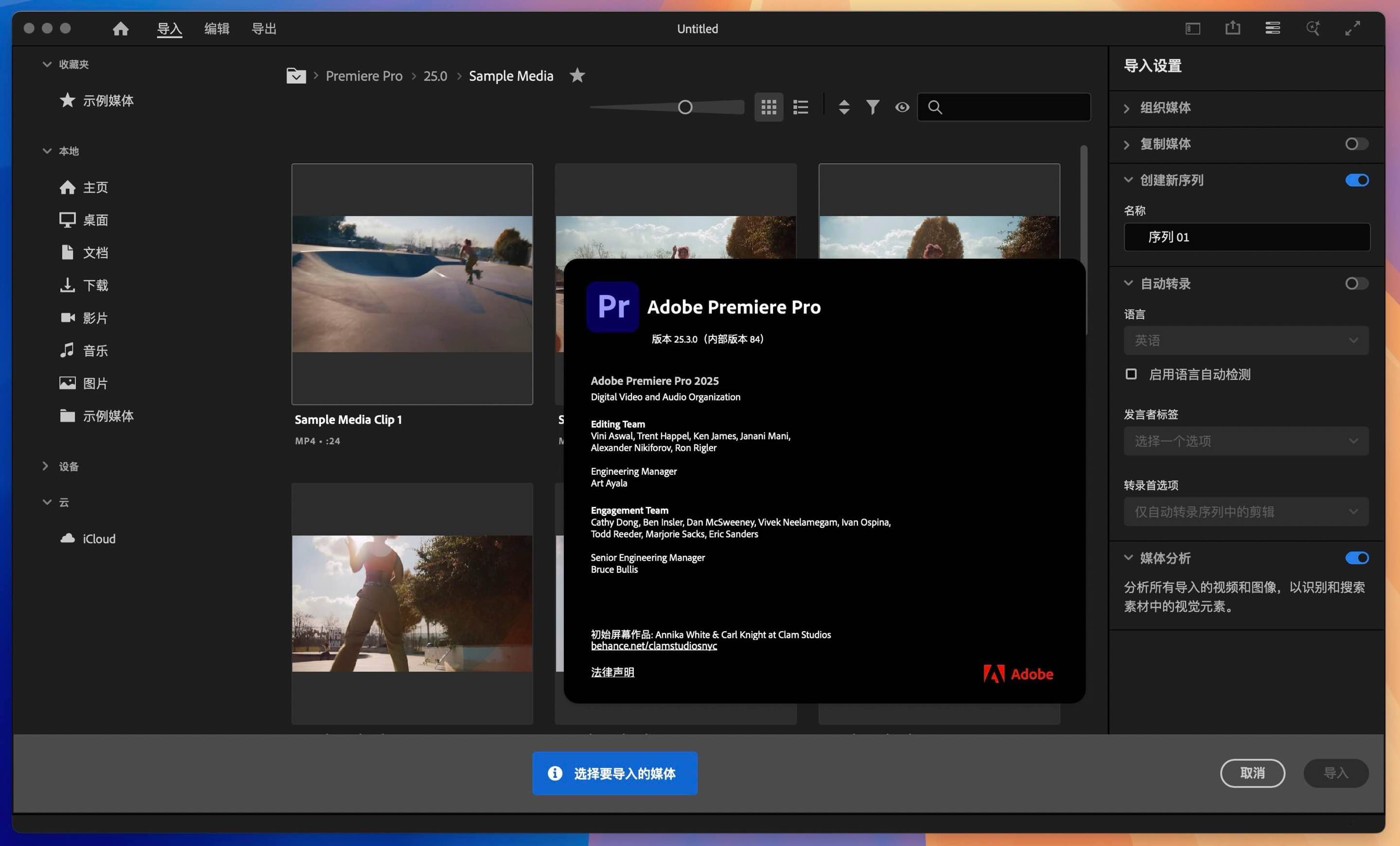Click the thumbnail size slider handle
This screenshot has height=846, width=1400.
685,107
